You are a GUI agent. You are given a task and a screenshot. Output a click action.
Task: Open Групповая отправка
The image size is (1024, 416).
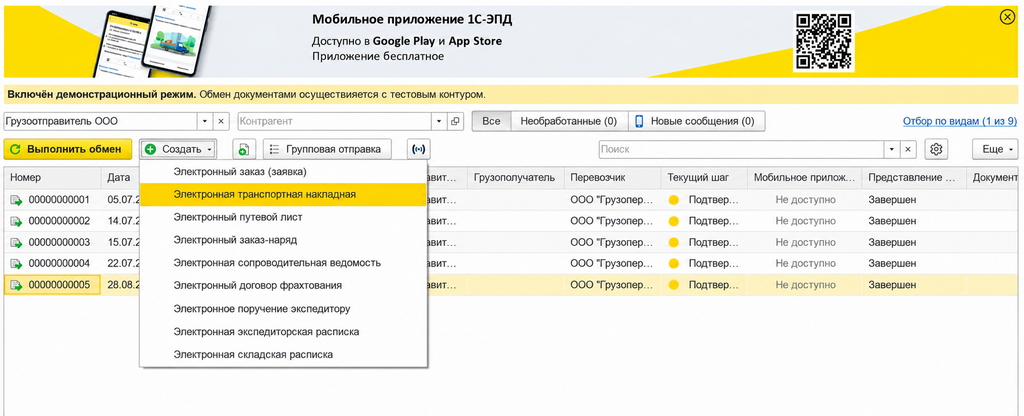click(328, 150)
